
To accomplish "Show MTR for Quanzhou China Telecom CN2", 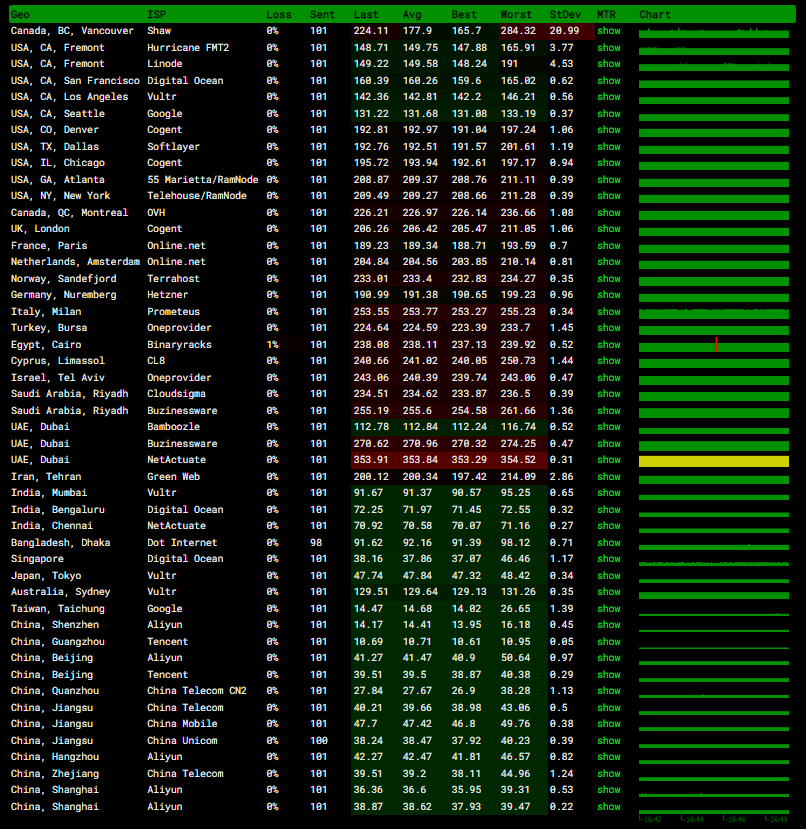I will [609, 690].
